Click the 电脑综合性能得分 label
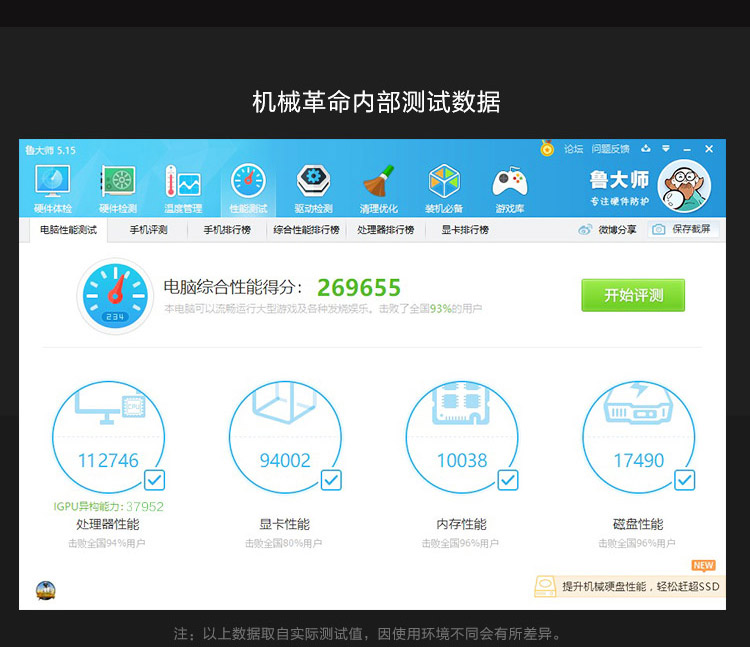This screenshot has height=647, width=750. click(x=233, y=287)
